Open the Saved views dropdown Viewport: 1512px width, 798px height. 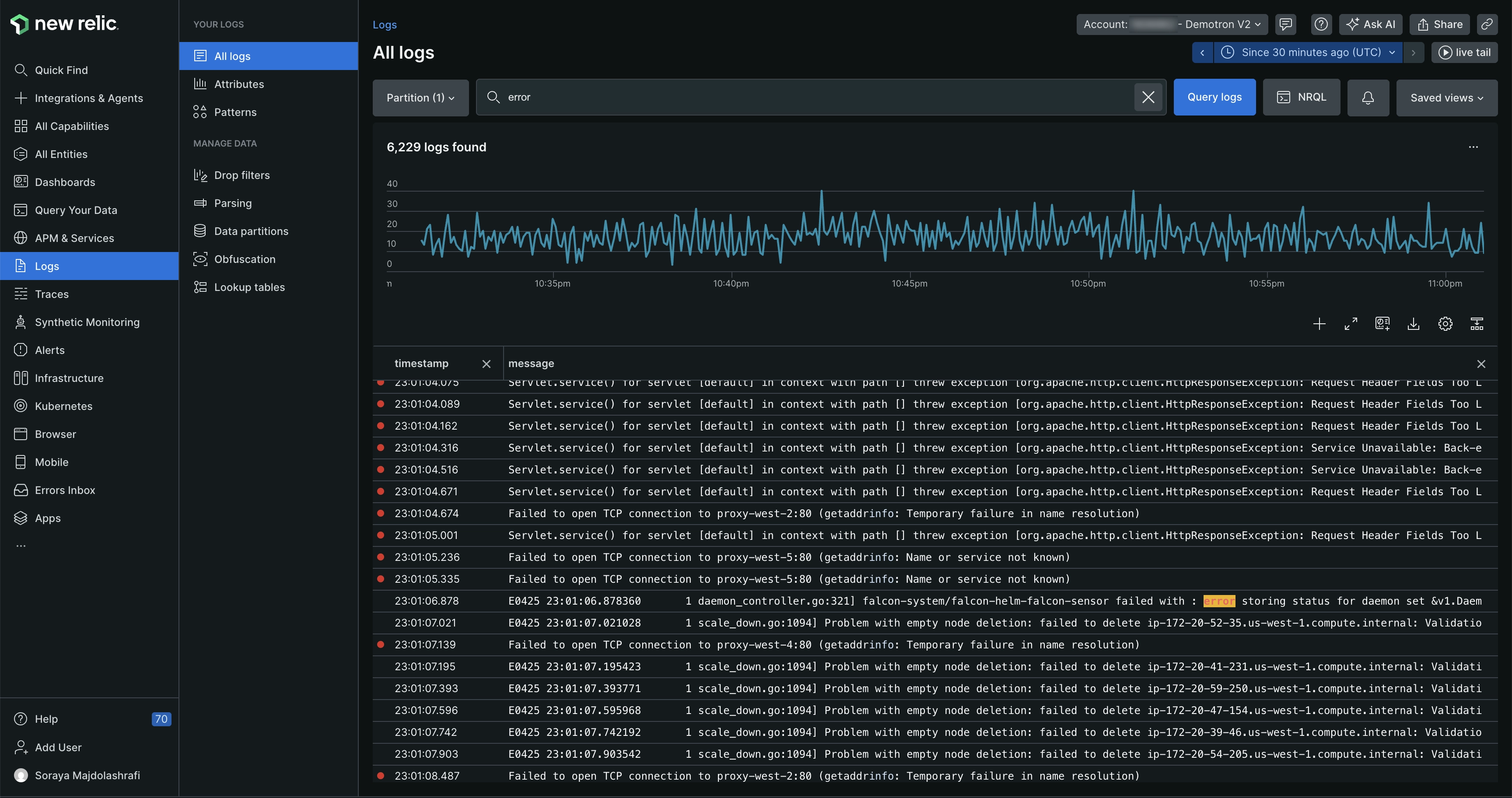tap(1446, 98)
